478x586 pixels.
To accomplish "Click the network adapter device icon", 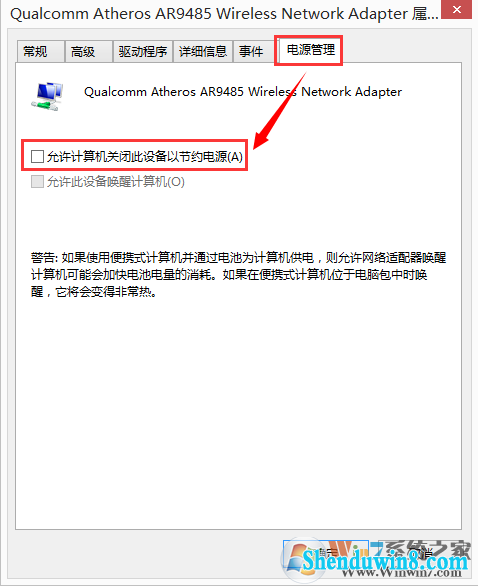I will pyautogui.click(x=47, y=96).
